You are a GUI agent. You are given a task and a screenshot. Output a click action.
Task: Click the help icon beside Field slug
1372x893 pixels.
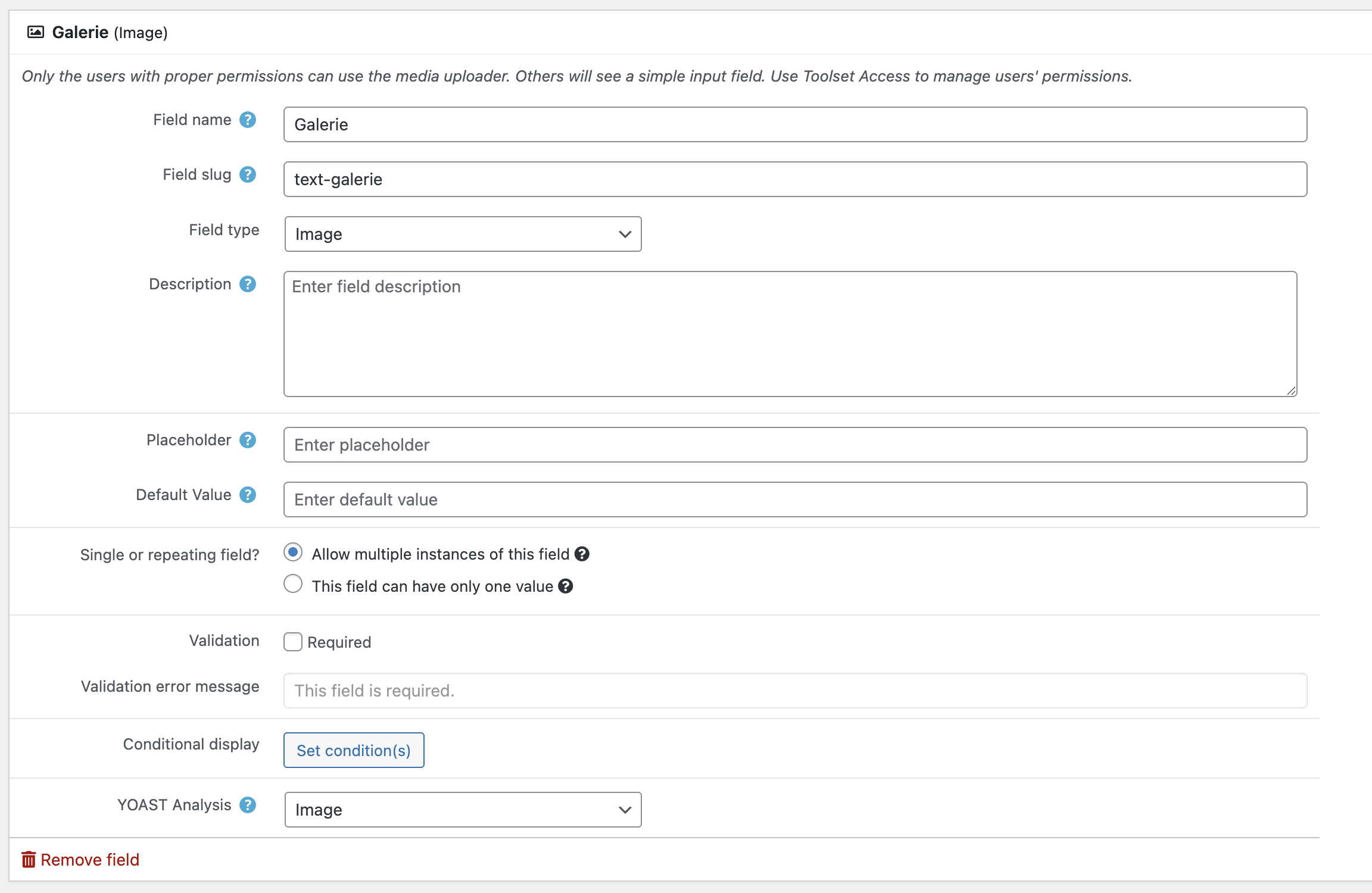point(248,175)
